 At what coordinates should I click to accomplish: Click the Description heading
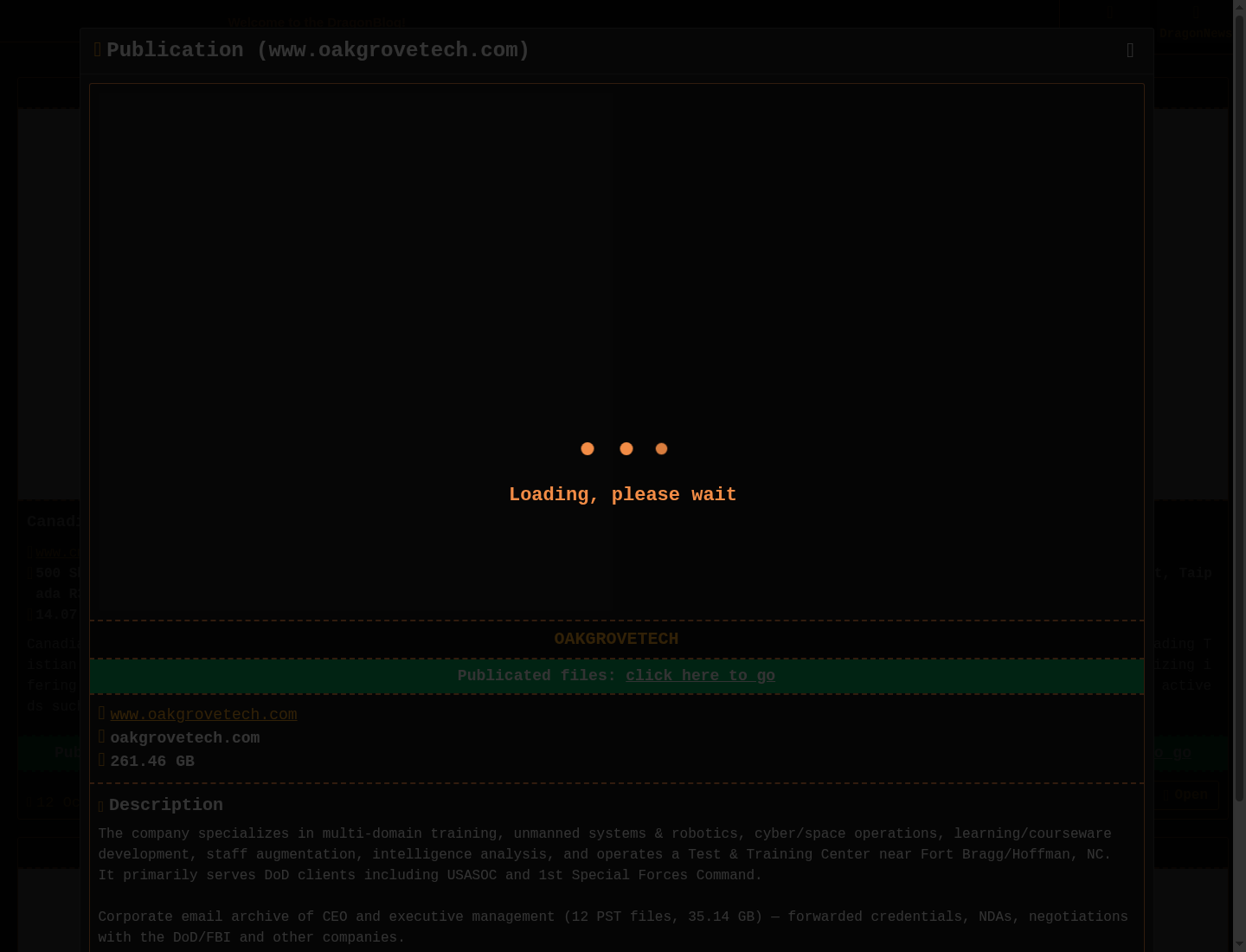point(166,805)
